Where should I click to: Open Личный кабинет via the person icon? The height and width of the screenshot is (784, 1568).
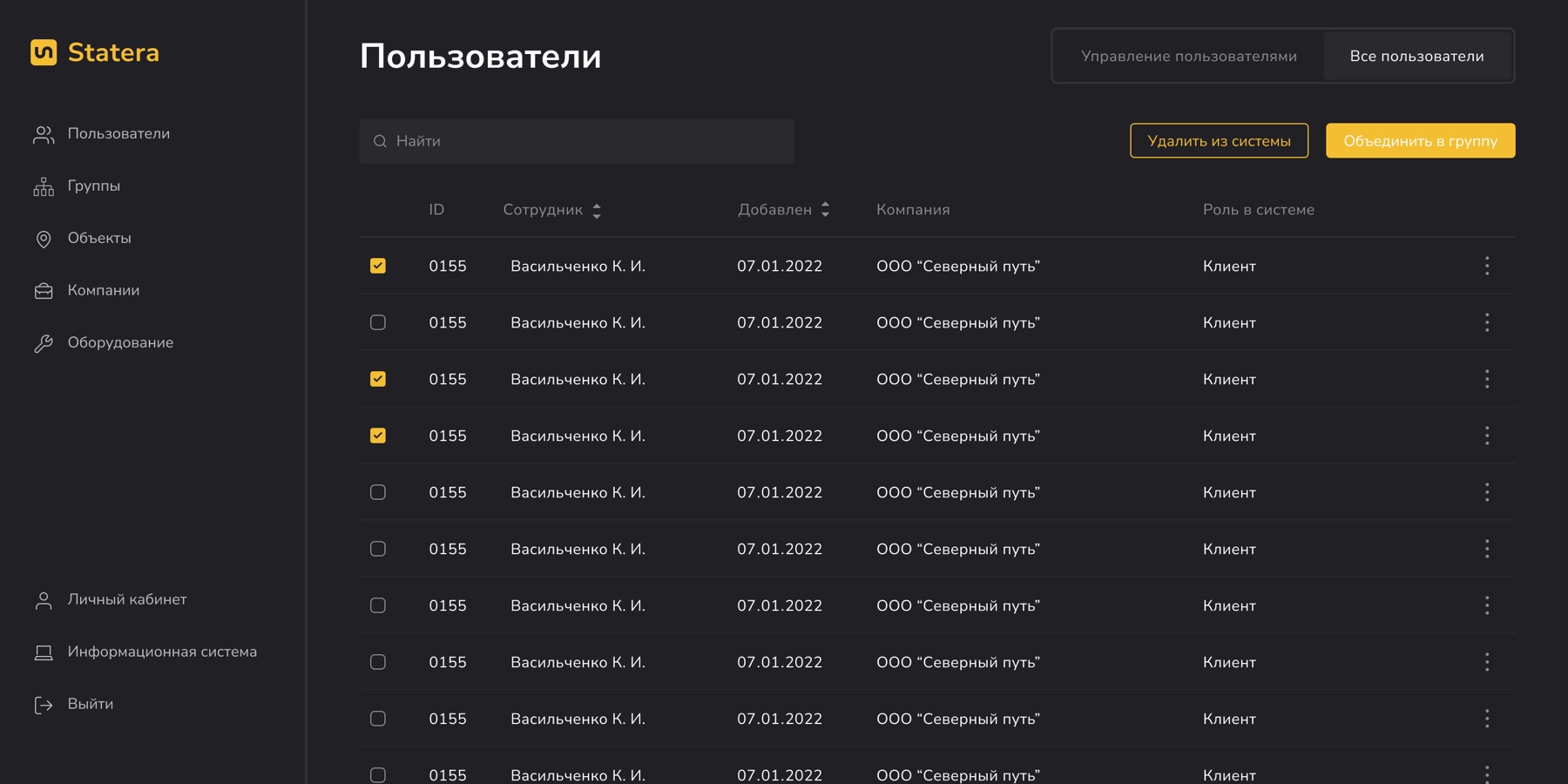click(44, 600)
